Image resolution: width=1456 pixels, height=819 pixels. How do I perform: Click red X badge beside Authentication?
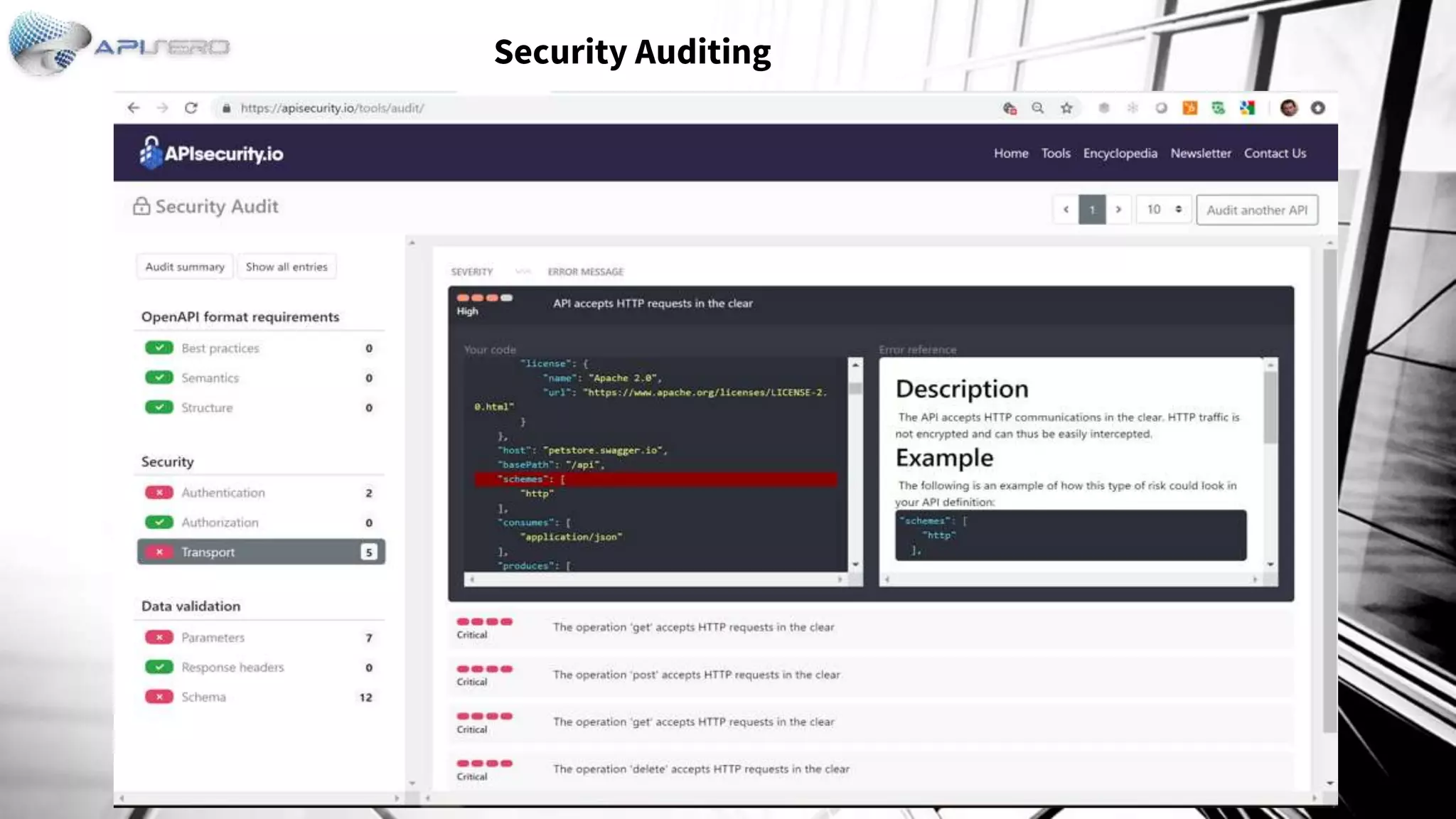click(x=159, y=492)
